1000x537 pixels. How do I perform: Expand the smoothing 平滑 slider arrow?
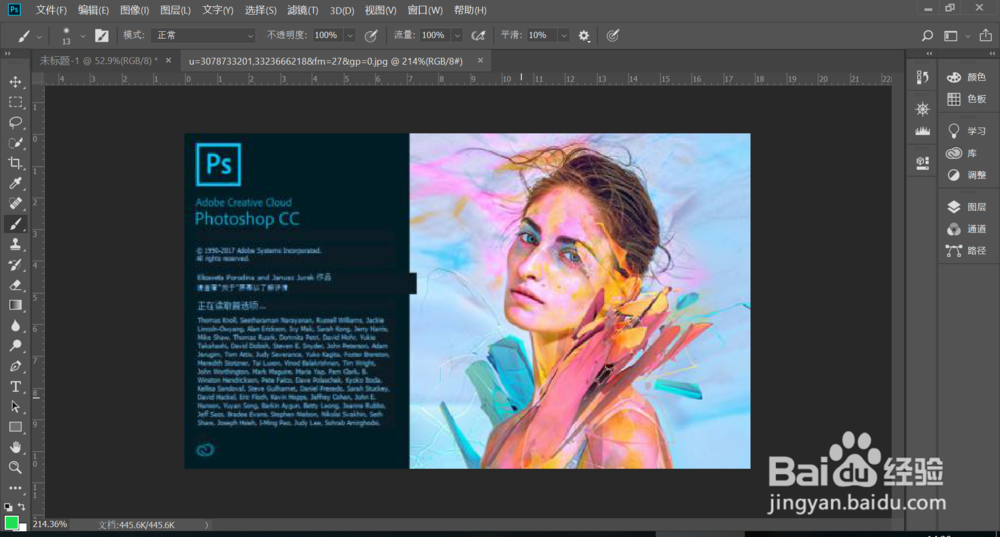coord(564,36)
